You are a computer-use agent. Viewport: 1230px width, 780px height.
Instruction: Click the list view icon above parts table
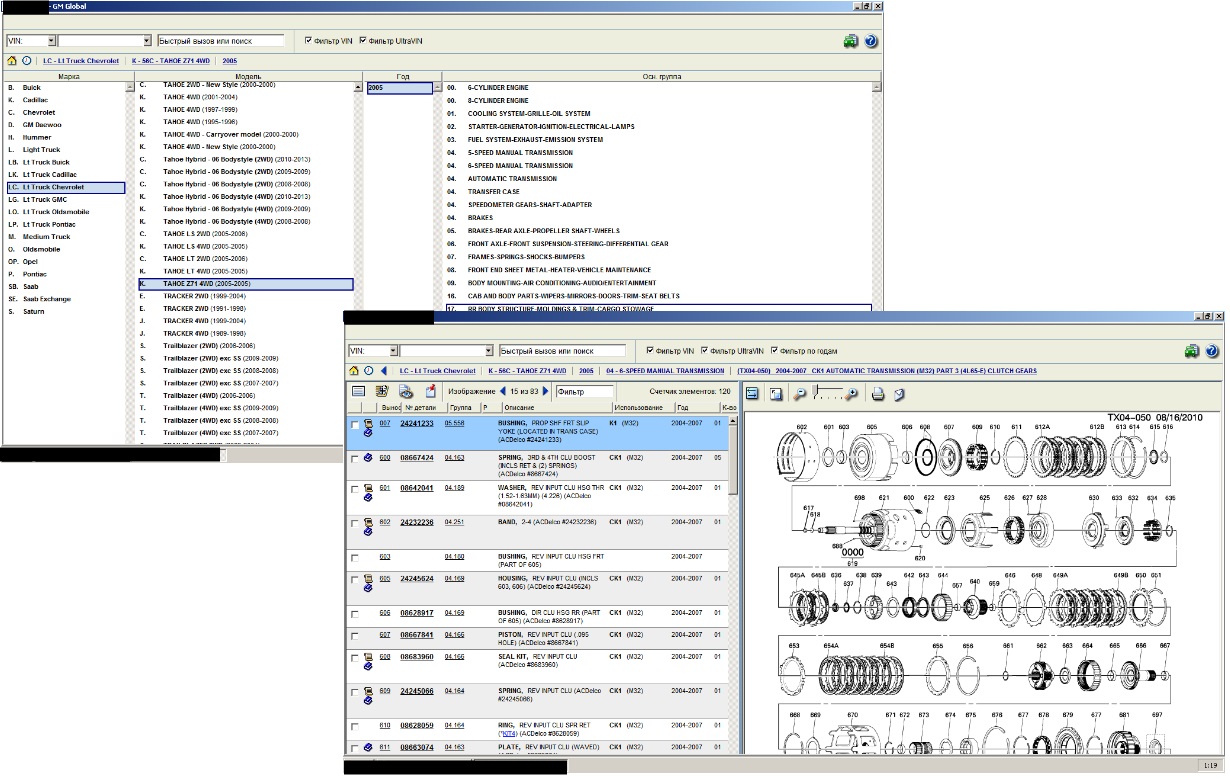coord(358,392)
